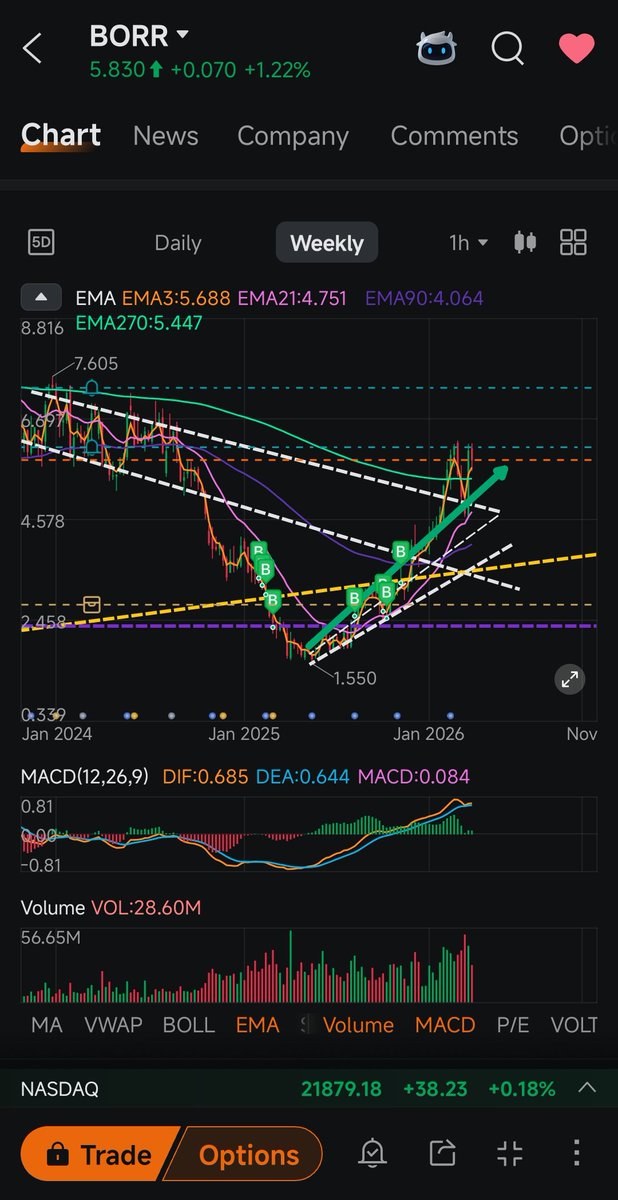Open the Company tab
Viewport: 618px width, 1200px height.
tap(293, 136)
